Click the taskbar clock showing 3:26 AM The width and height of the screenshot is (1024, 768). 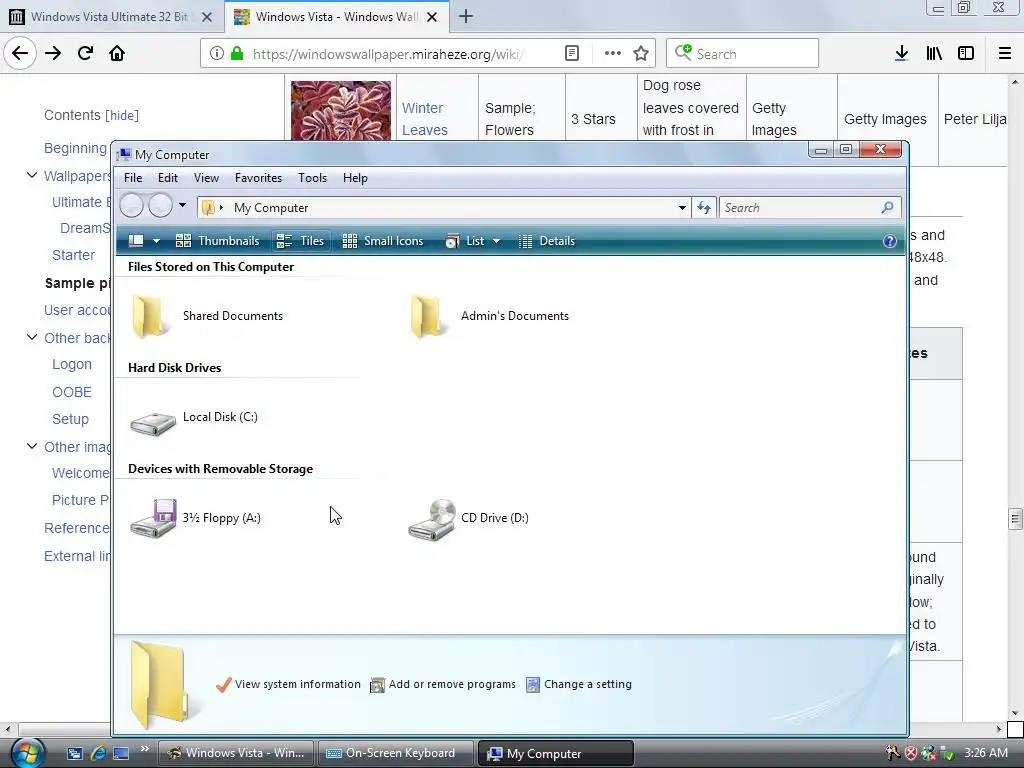coord(985,753)
